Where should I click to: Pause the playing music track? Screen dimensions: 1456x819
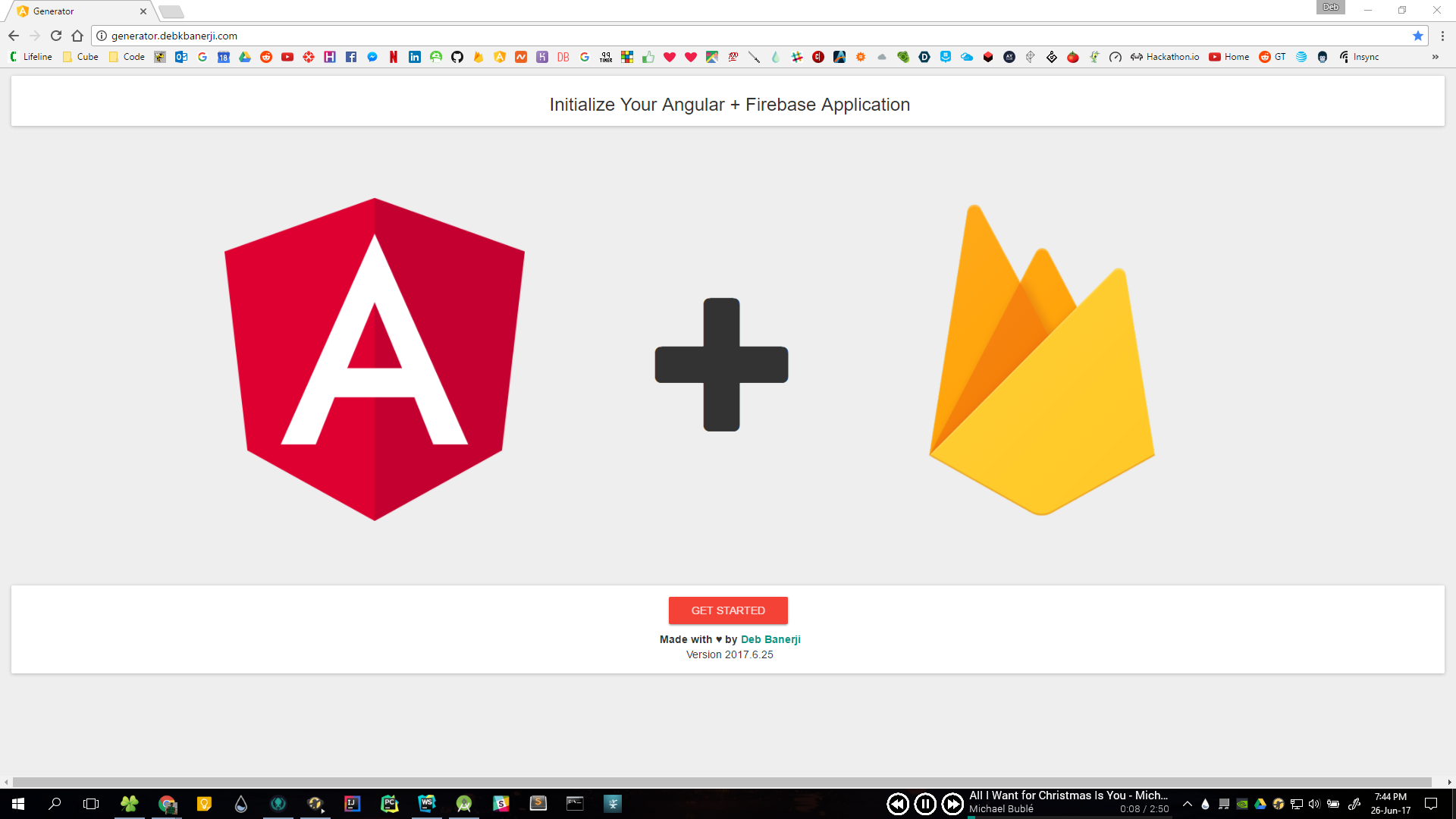point(925,804)
